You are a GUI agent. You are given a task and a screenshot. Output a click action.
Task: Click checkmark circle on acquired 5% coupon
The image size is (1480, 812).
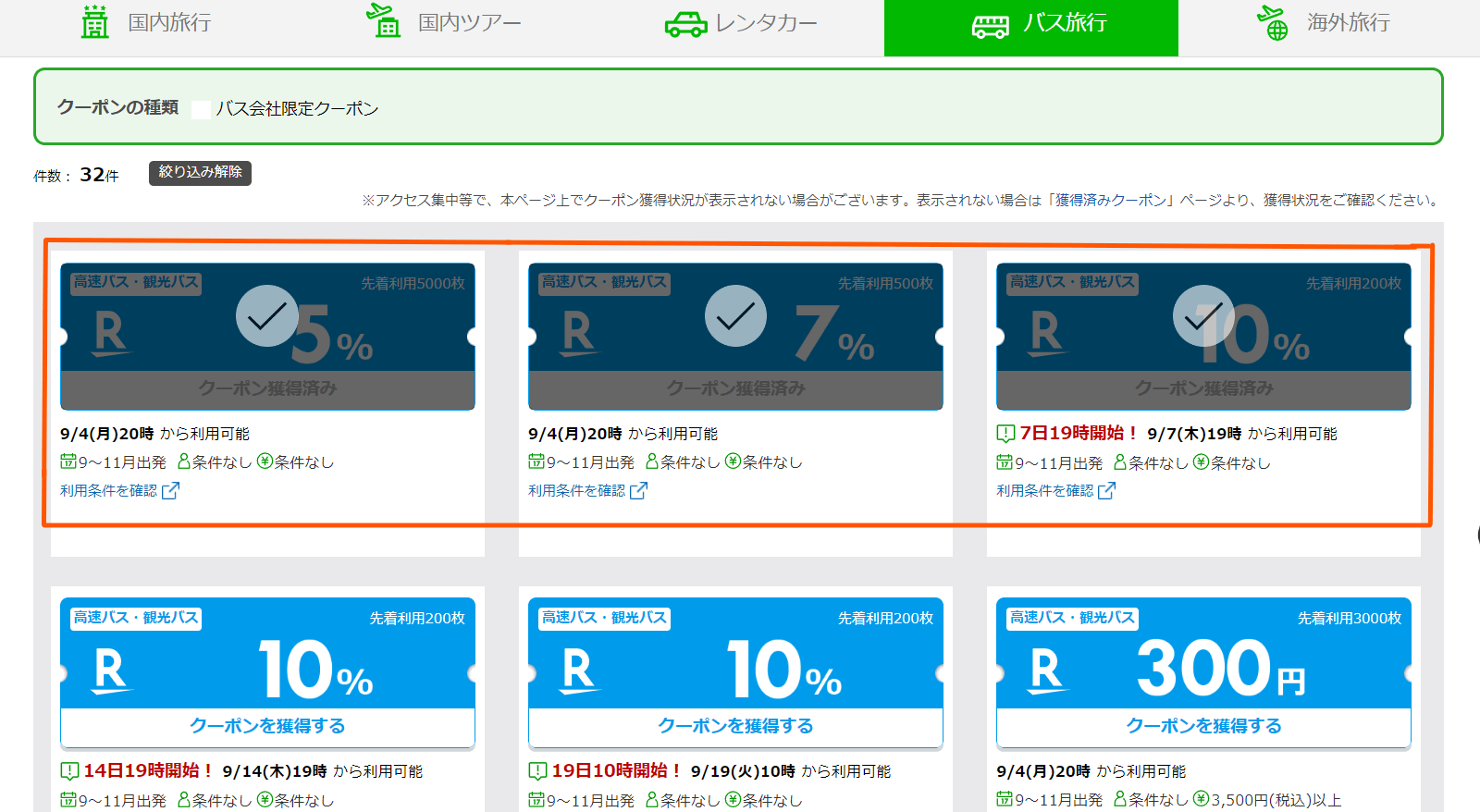click(x=266, y=316)
